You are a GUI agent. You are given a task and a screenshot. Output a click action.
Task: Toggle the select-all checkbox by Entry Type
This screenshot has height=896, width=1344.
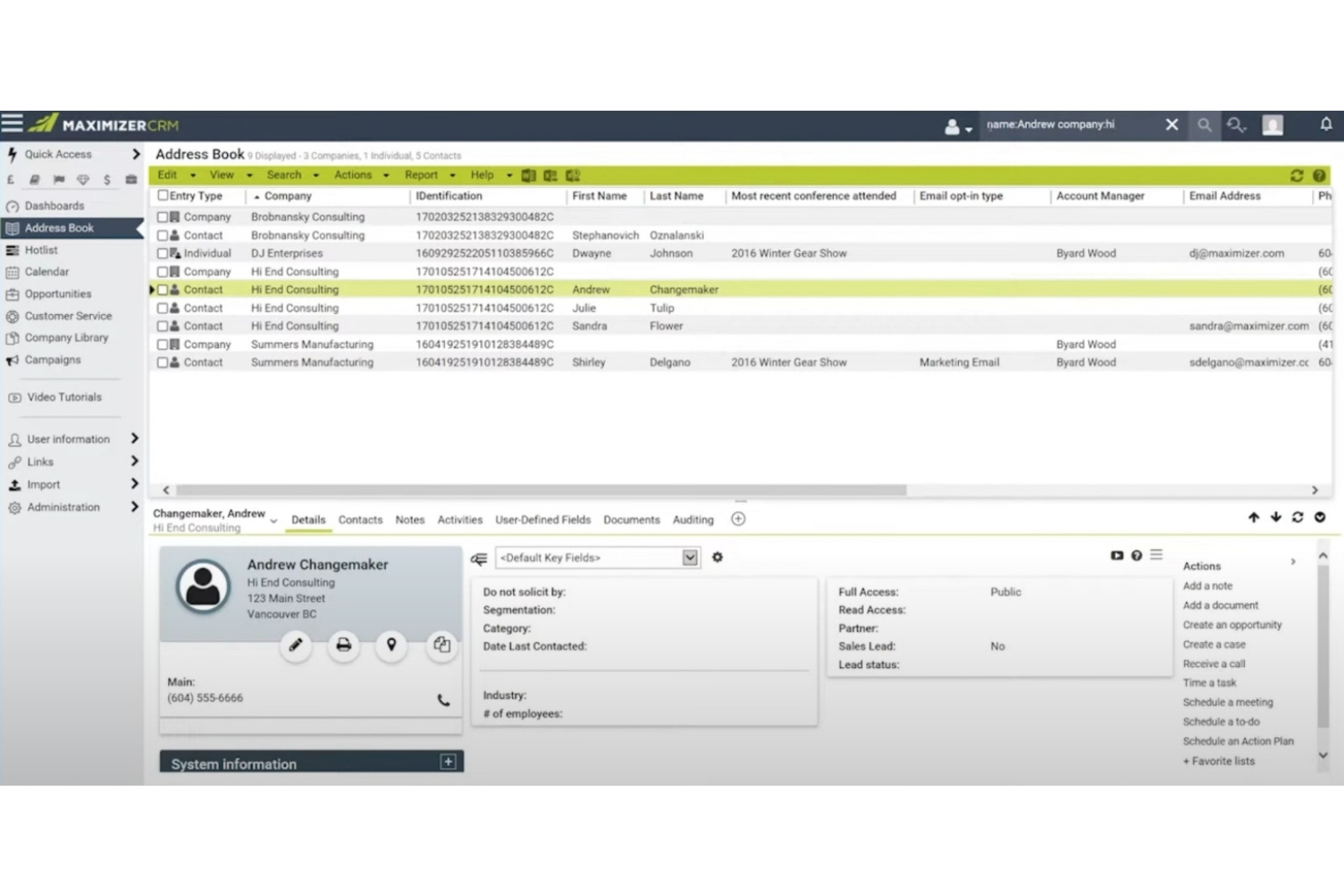tap(163, 195)
